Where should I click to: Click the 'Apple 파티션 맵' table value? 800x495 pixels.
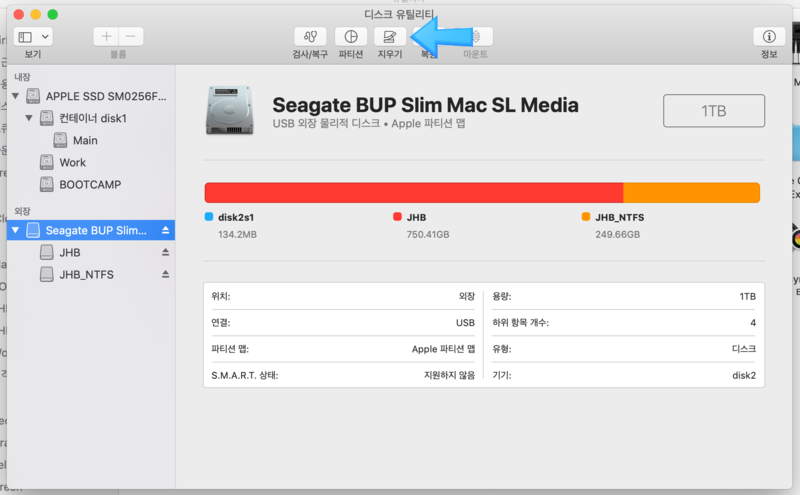pyautogui.click(x=443, y=349)
